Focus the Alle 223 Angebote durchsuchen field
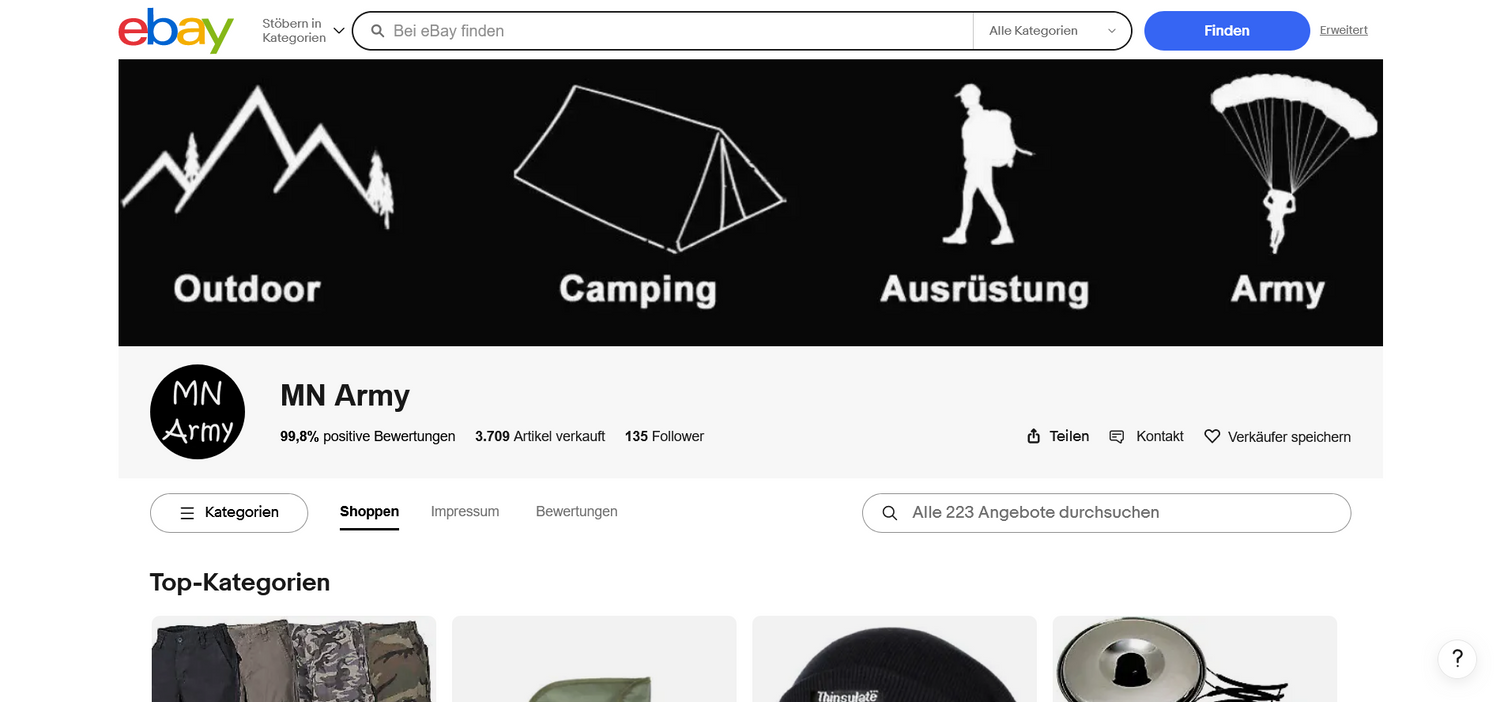This screenshot has width=1500, height=702. click(x=1106, y=513)
